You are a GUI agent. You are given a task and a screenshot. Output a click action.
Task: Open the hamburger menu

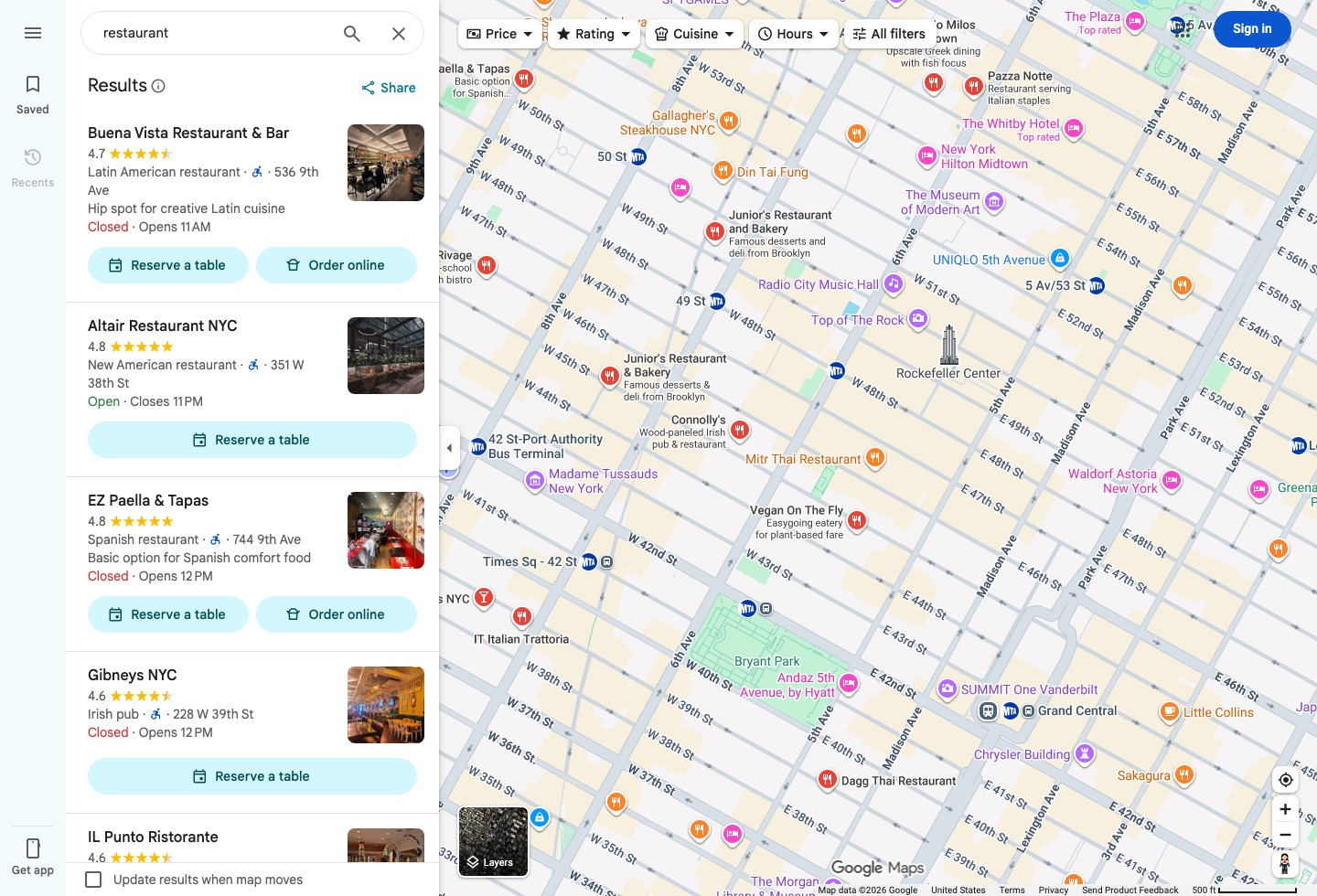(33, 33)
